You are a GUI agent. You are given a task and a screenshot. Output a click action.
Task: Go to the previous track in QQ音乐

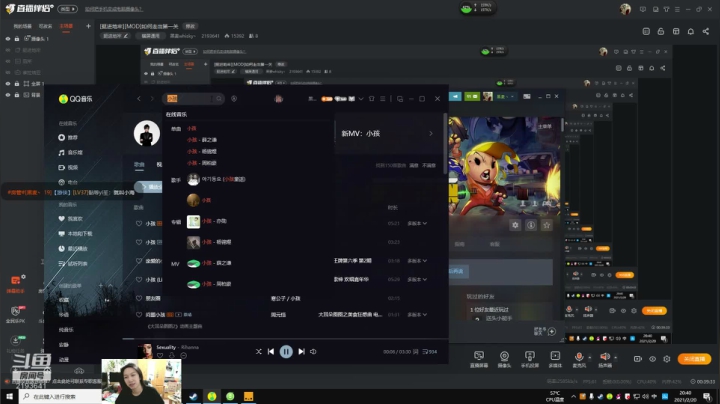click(x=271, y=352)
